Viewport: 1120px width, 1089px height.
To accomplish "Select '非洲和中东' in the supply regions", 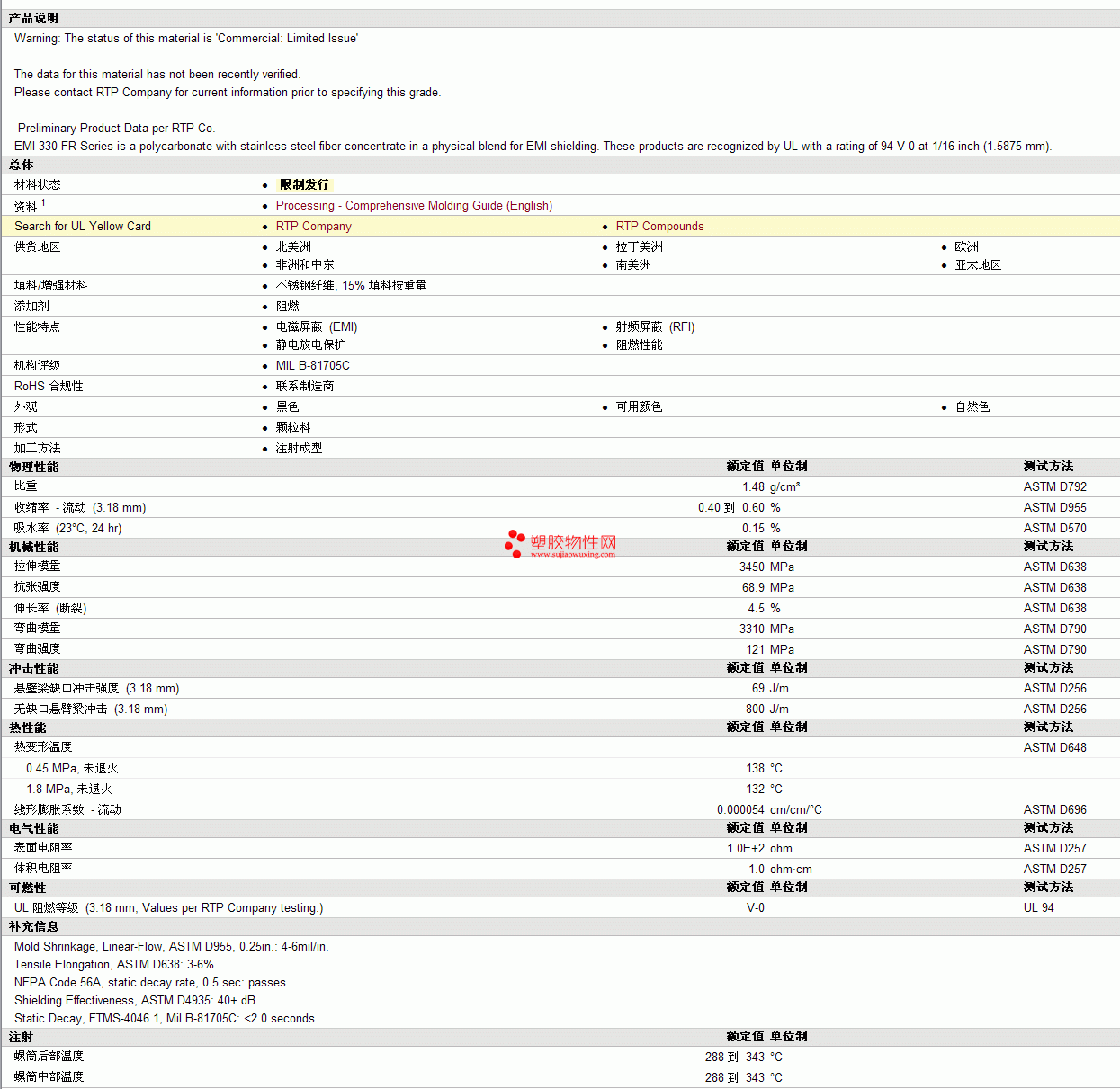I will coord(305,264).
